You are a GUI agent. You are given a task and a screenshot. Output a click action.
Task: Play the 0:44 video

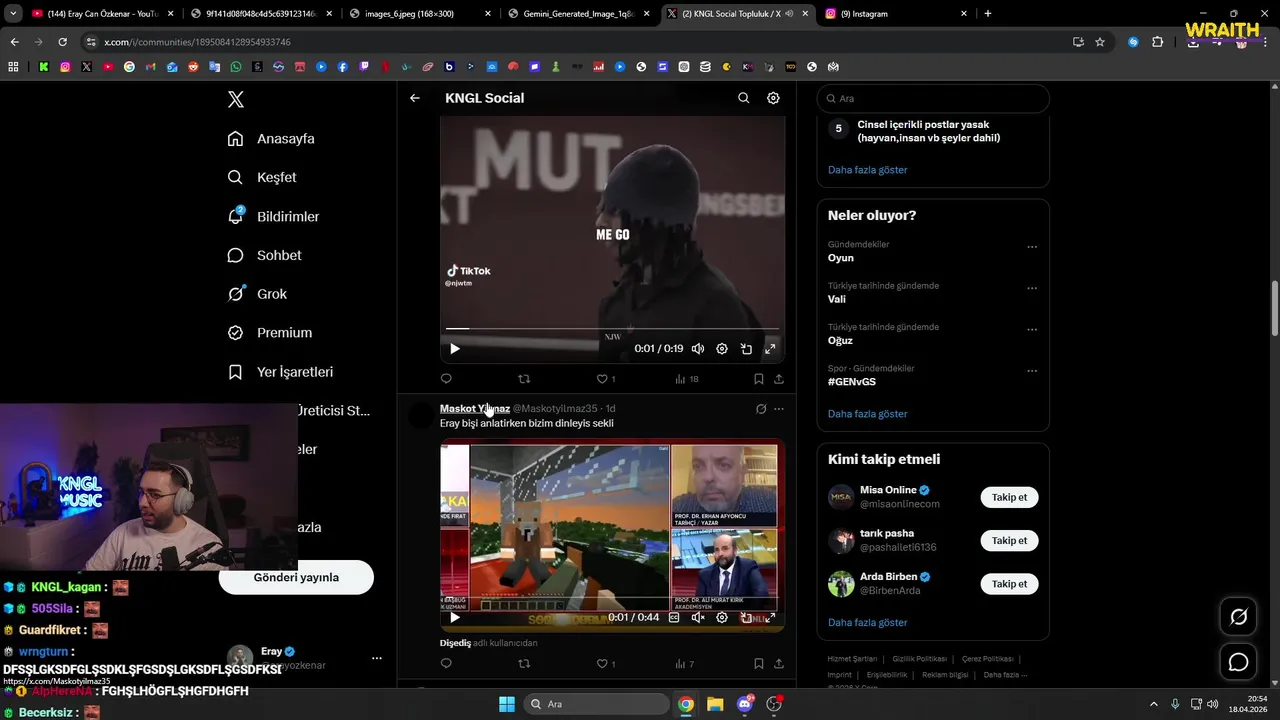pyautogui.click(x=454, y=618)
